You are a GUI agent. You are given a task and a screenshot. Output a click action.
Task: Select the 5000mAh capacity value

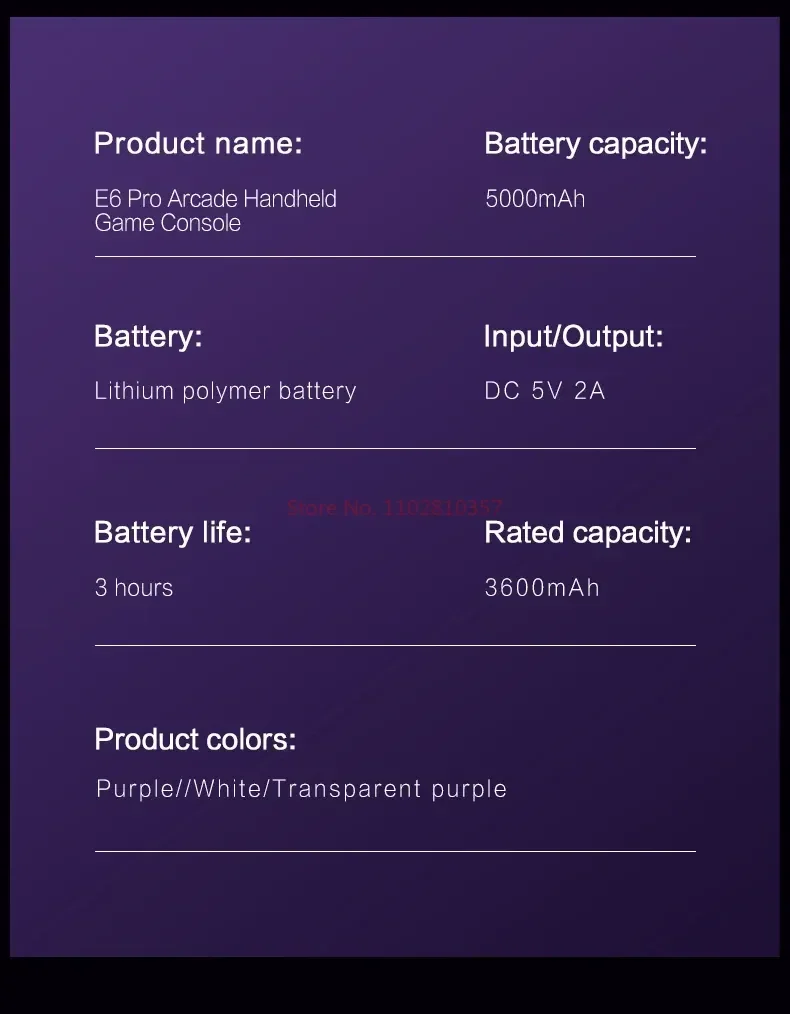point(535,199)
